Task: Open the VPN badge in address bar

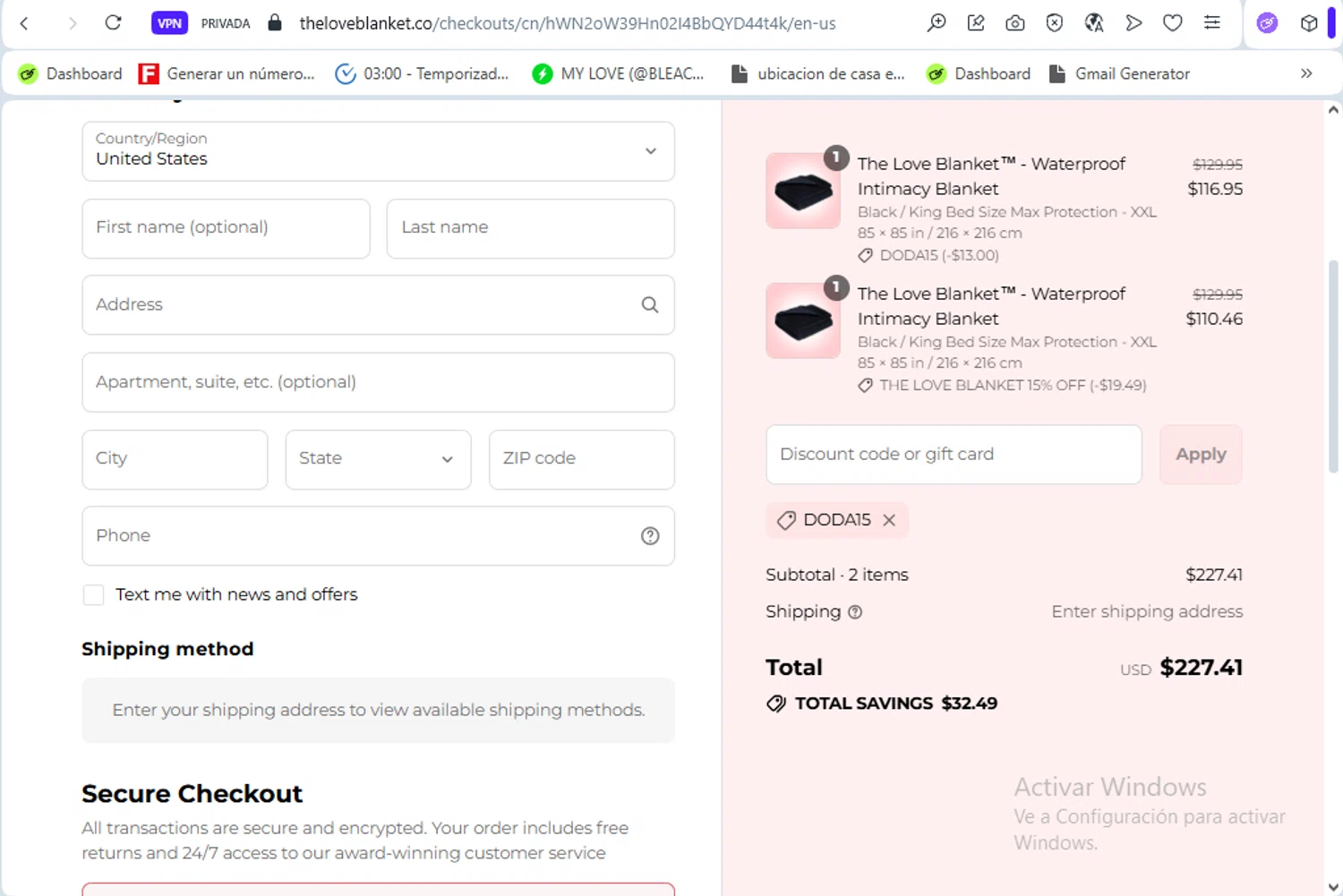Action: coord(169,23)
